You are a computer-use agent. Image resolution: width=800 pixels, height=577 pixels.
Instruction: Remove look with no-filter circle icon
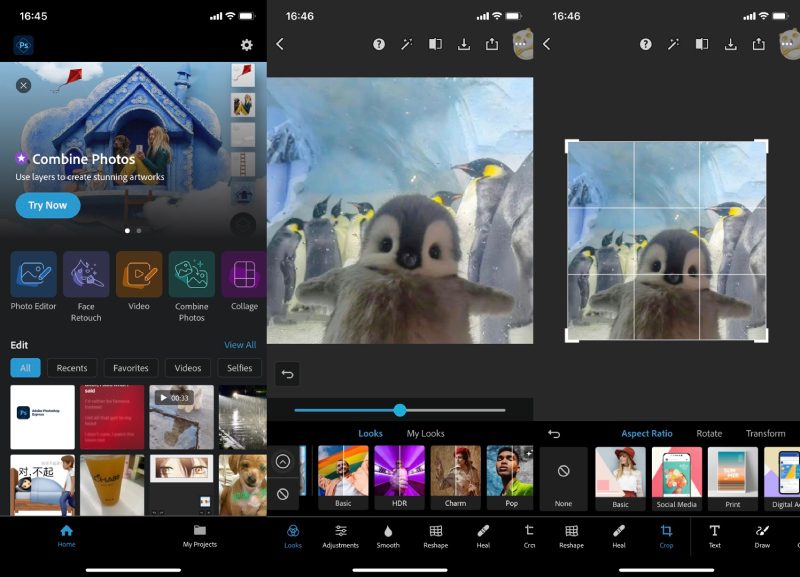[x=283, y=494]
